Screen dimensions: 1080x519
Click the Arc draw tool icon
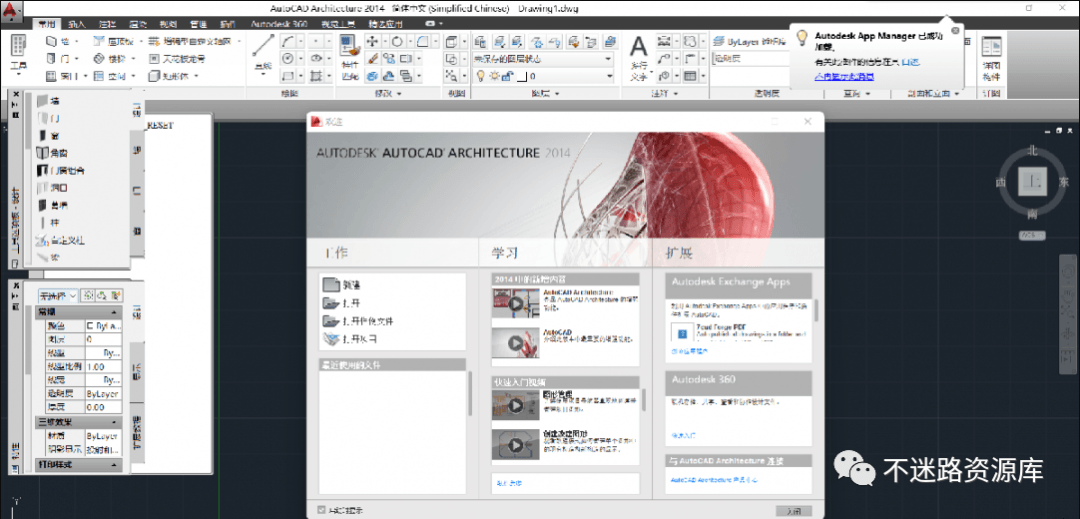click(289, 41)
